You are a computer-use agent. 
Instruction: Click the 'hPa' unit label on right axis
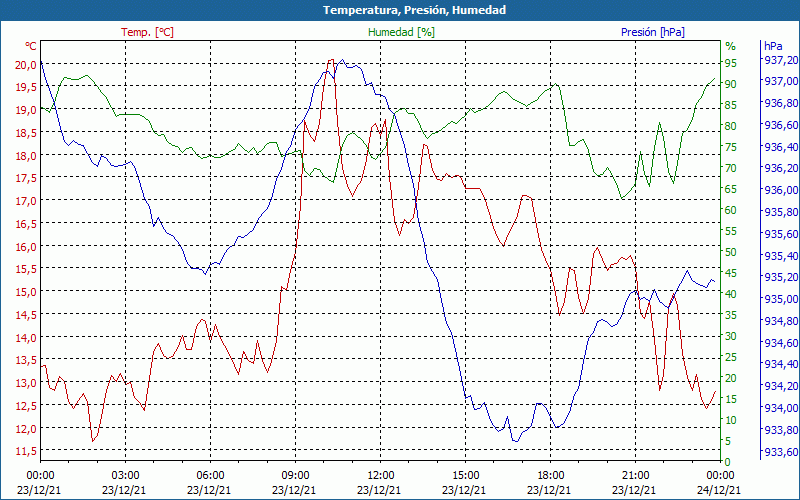tap(773, 46)
